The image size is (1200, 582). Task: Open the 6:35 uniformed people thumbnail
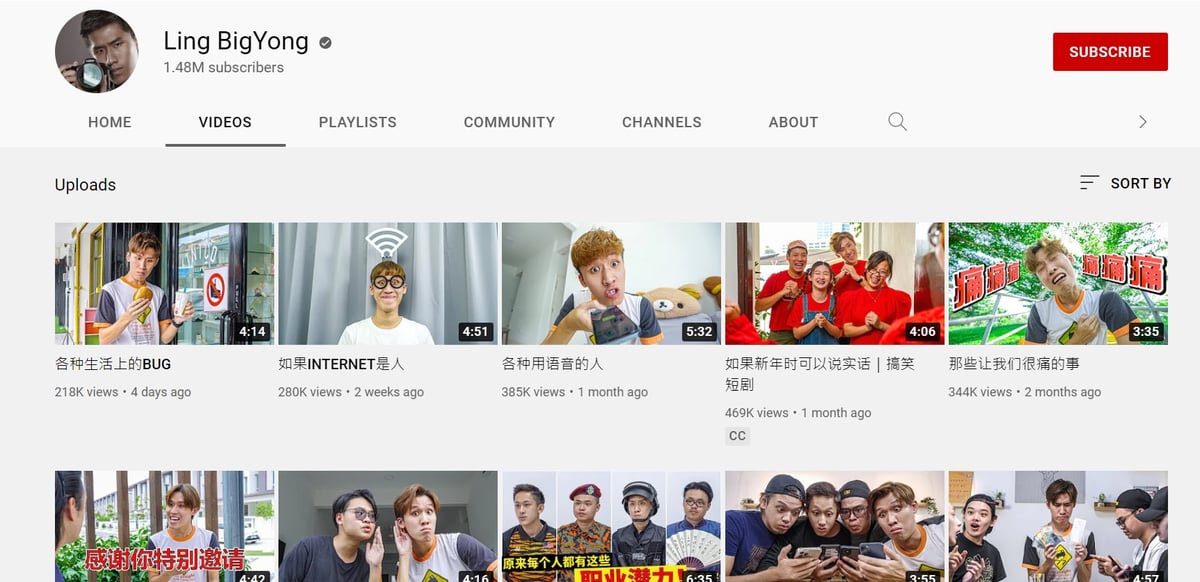(611, 525)
